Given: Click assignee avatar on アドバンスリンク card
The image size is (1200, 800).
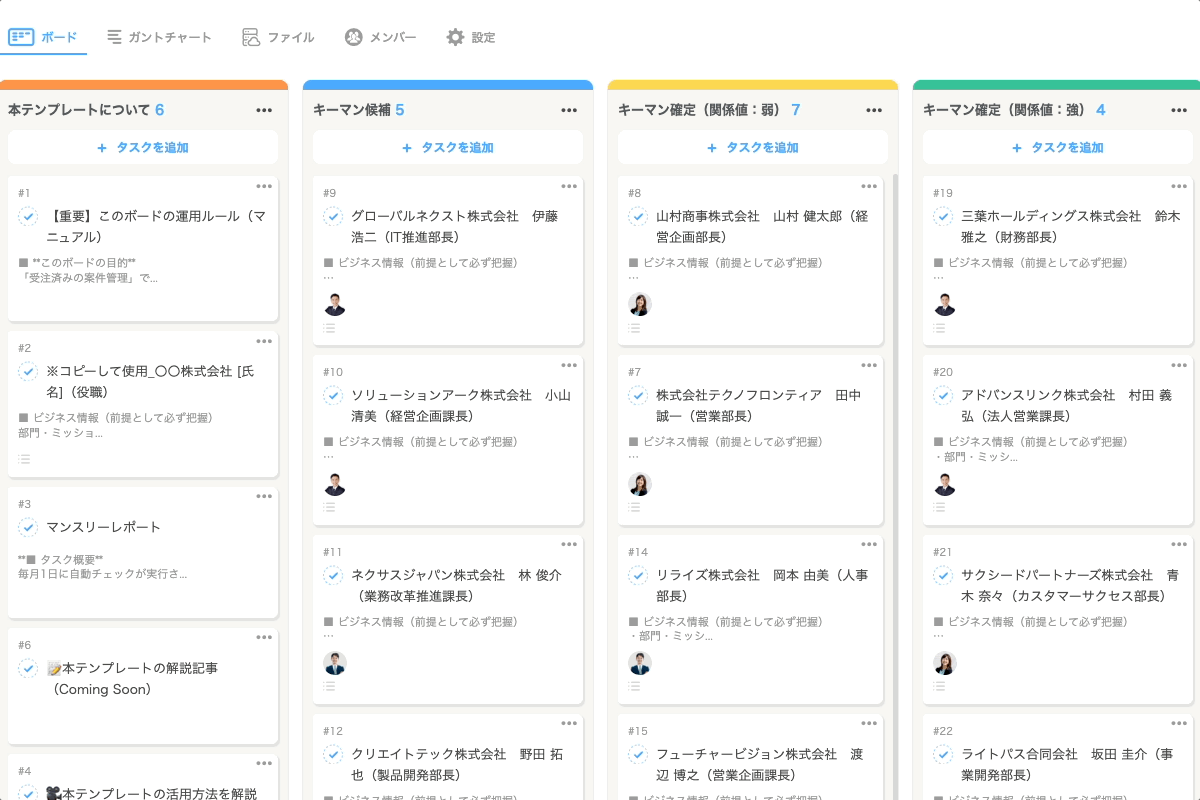Looking at the screenshot, I should (x=945, y=484).
